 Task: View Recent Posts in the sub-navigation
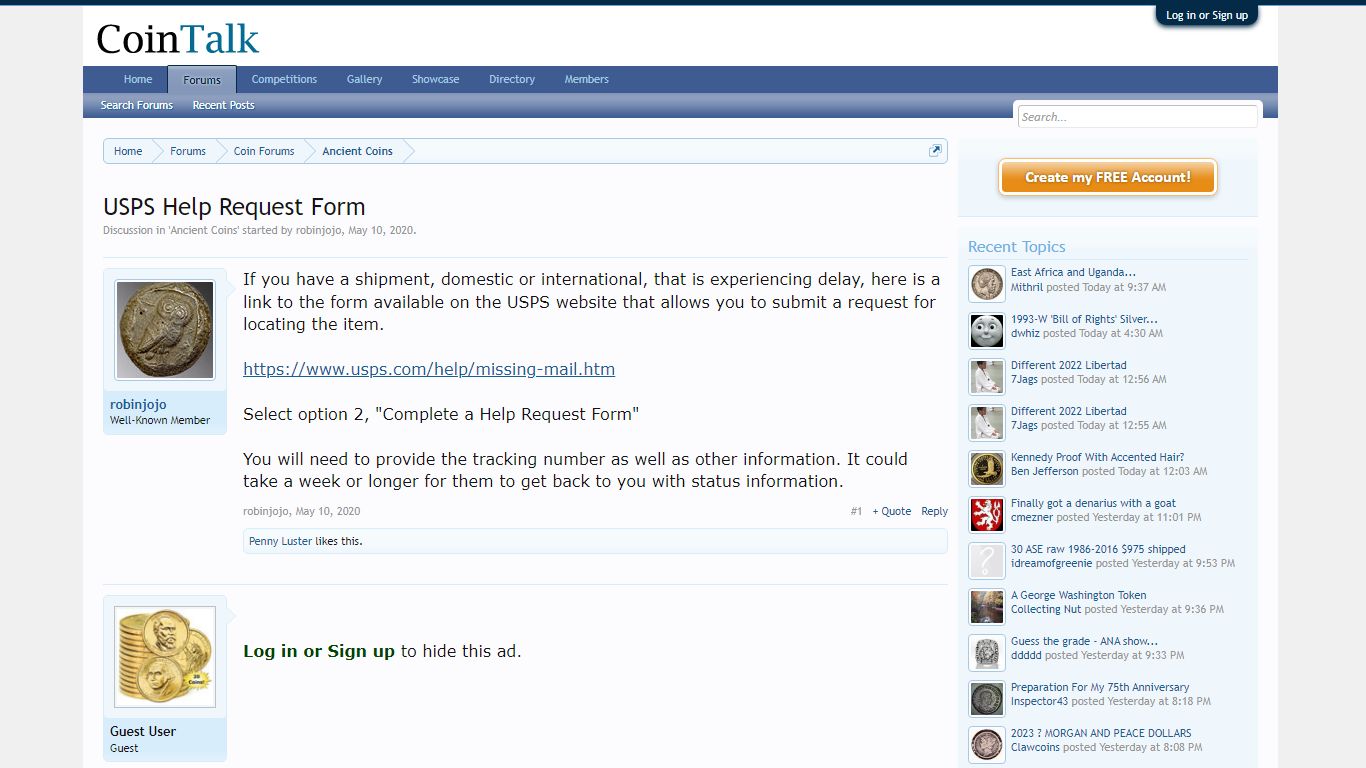(224, 105)
